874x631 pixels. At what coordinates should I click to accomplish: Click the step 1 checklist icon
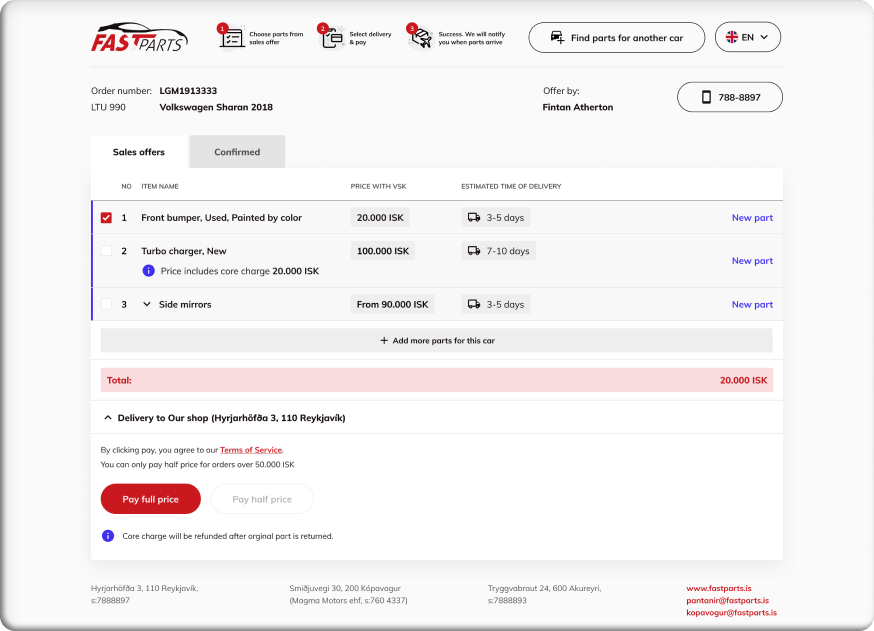pyautogui.click(x=232, y=38)
